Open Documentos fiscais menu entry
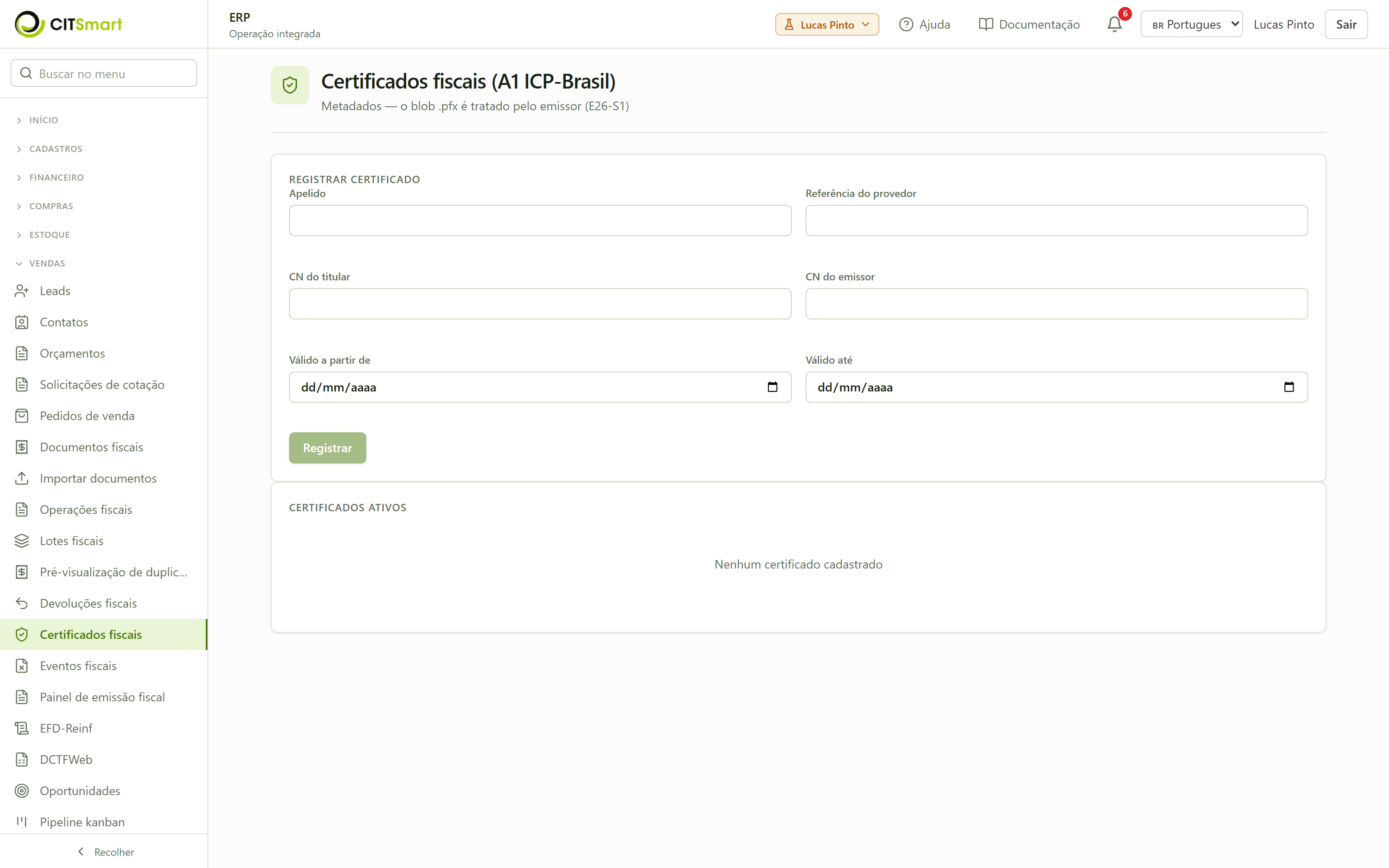Image resolution: width=1389 pixels, height=868 pixels. (x=103, y=447)
